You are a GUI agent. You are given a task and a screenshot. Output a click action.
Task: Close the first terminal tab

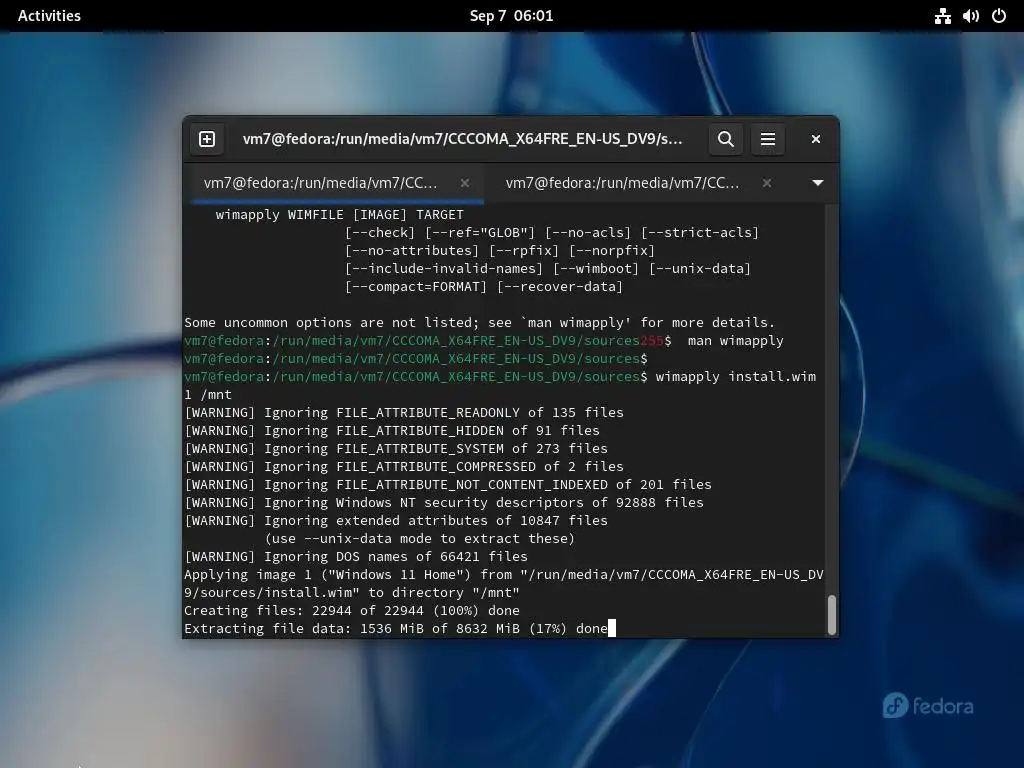click(x=465, y=184)
